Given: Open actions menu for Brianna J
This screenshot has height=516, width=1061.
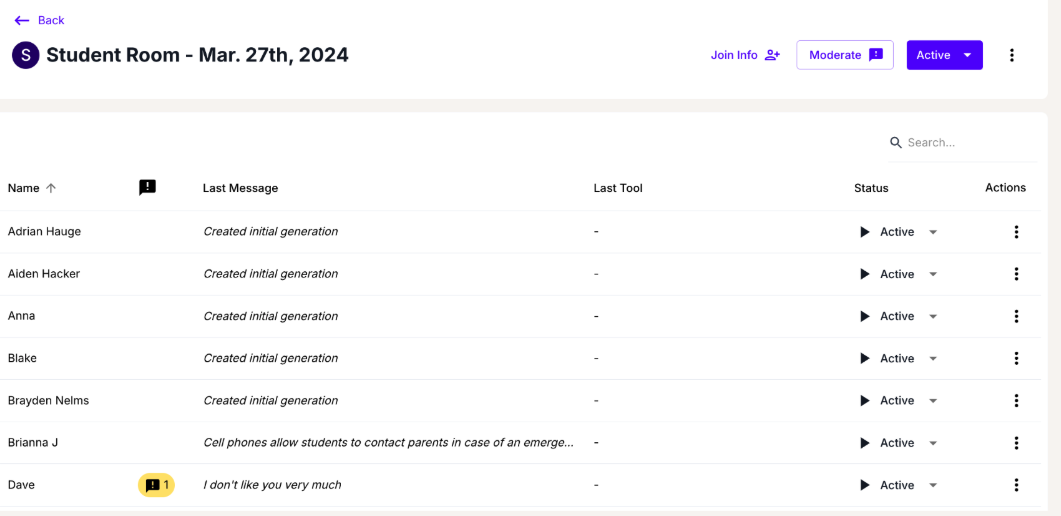Looking at the screenshot, I should click(1016, 443).
